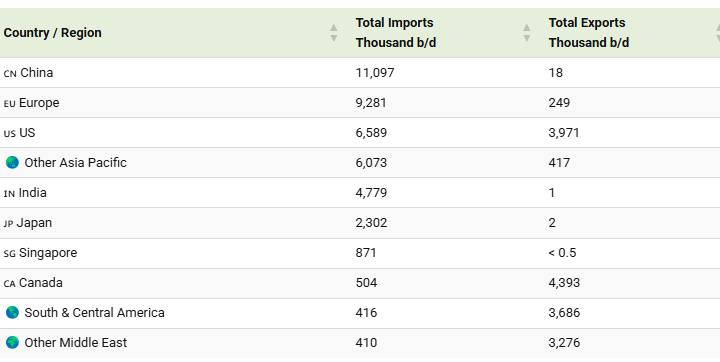Click the CN flag code icon
Screen dimensions: 720x362
point(10,74)
